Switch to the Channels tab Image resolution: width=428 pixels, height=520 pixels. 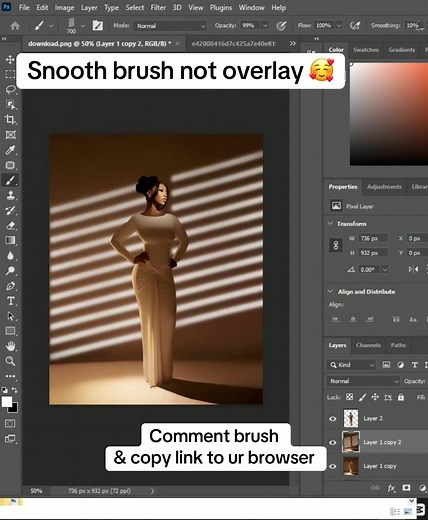(x=368, y=345)
